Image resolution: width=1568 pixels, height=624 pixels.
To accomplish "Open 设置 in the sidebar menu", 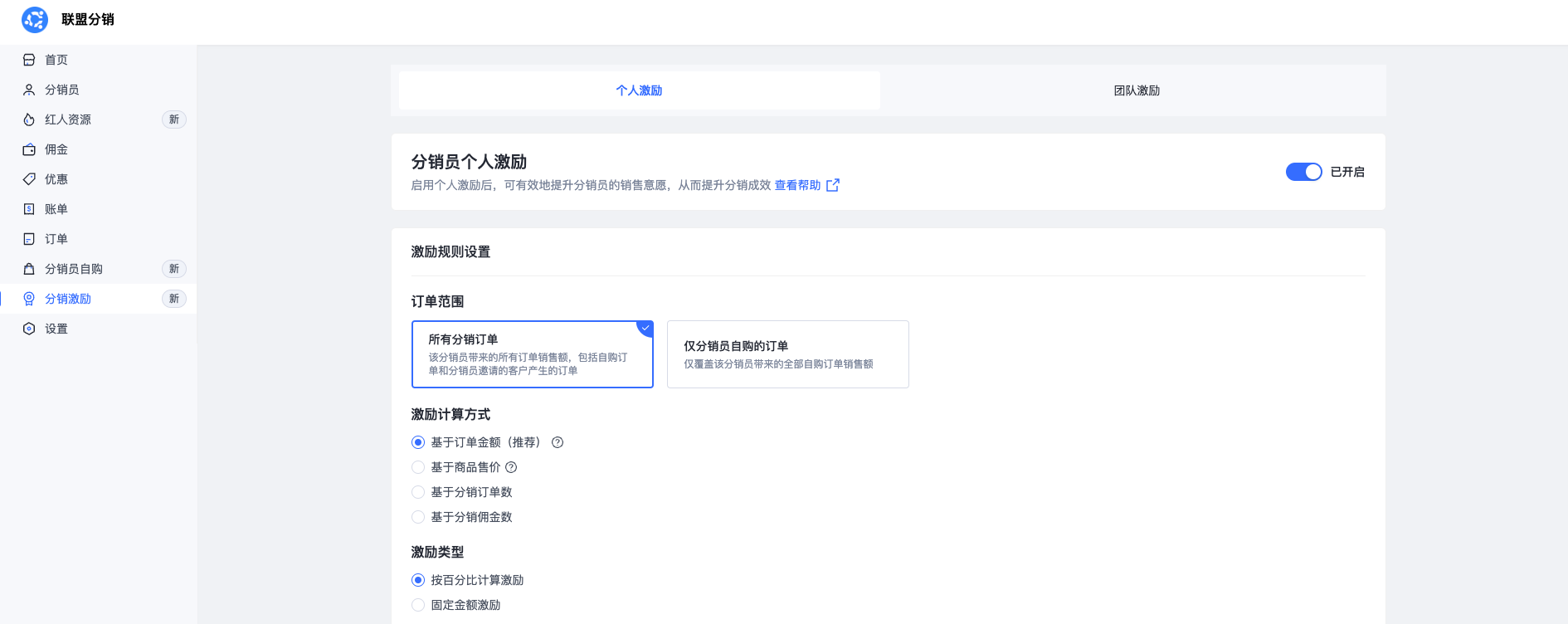I will [x=99, y=329].
